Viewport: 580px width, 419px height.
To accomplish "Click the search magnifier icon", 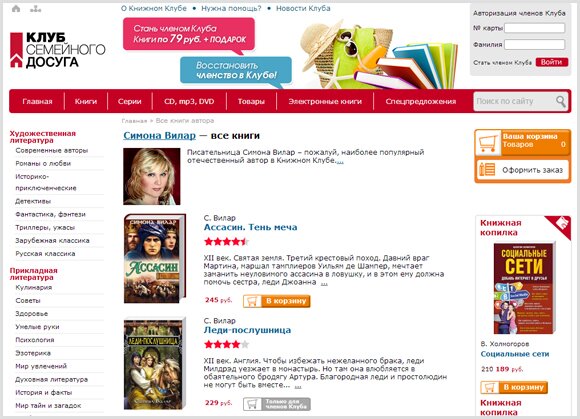I will (560, 101).
